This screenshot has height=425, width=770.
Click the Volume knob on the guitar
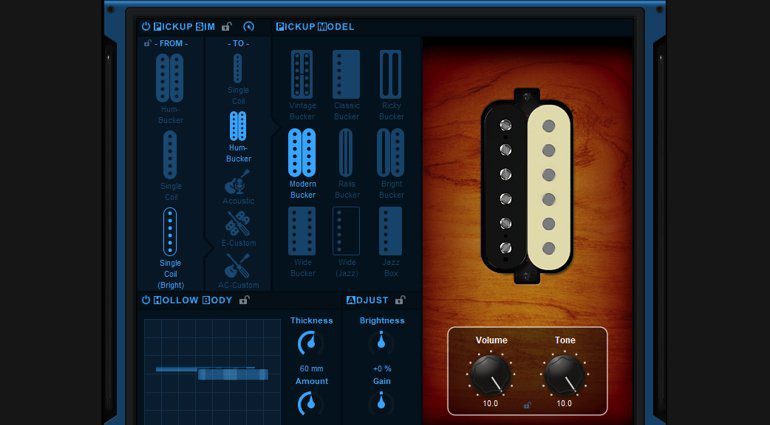tap(490, 374)
